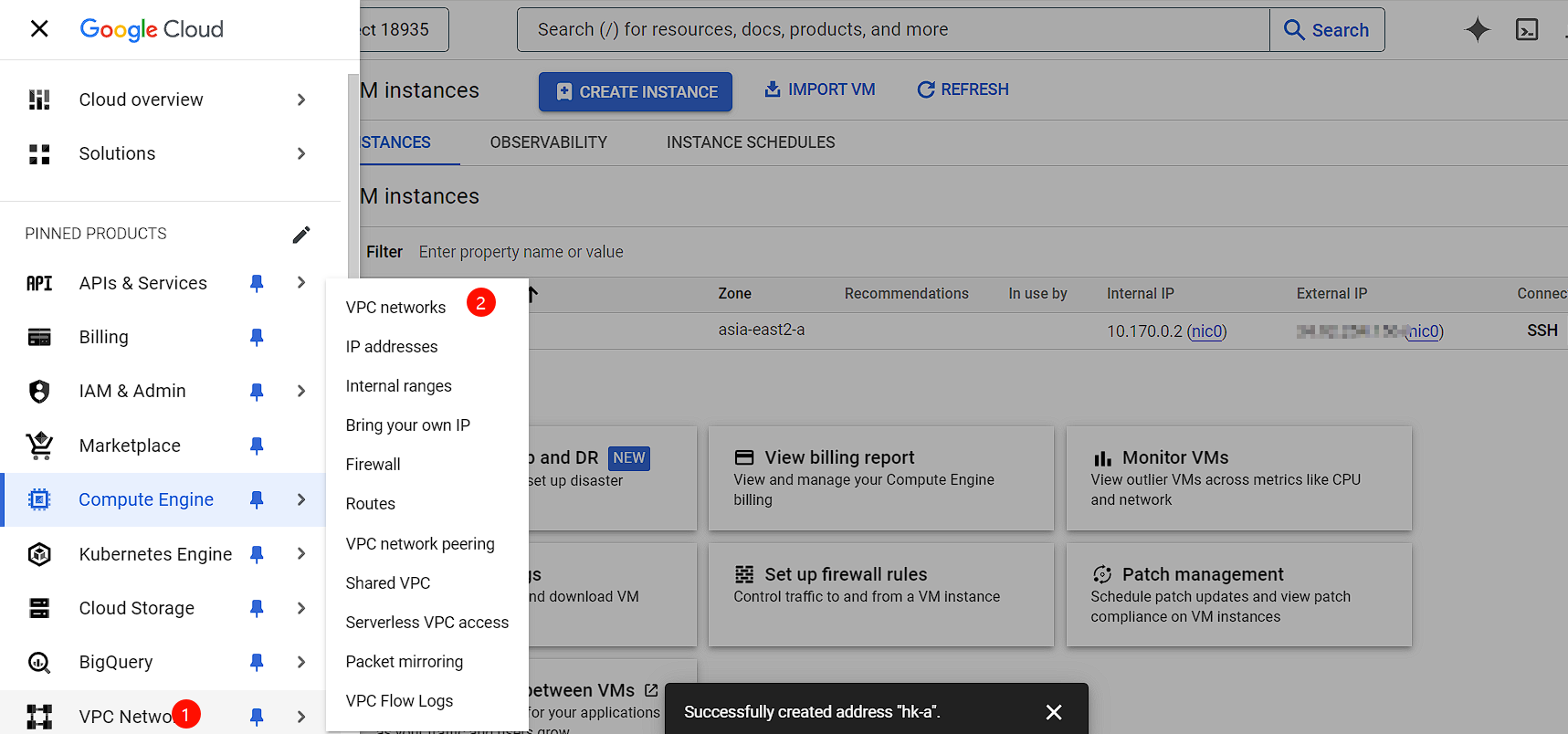
Task: Dismiss the hk-a address notification
Action: [1054, 712]
